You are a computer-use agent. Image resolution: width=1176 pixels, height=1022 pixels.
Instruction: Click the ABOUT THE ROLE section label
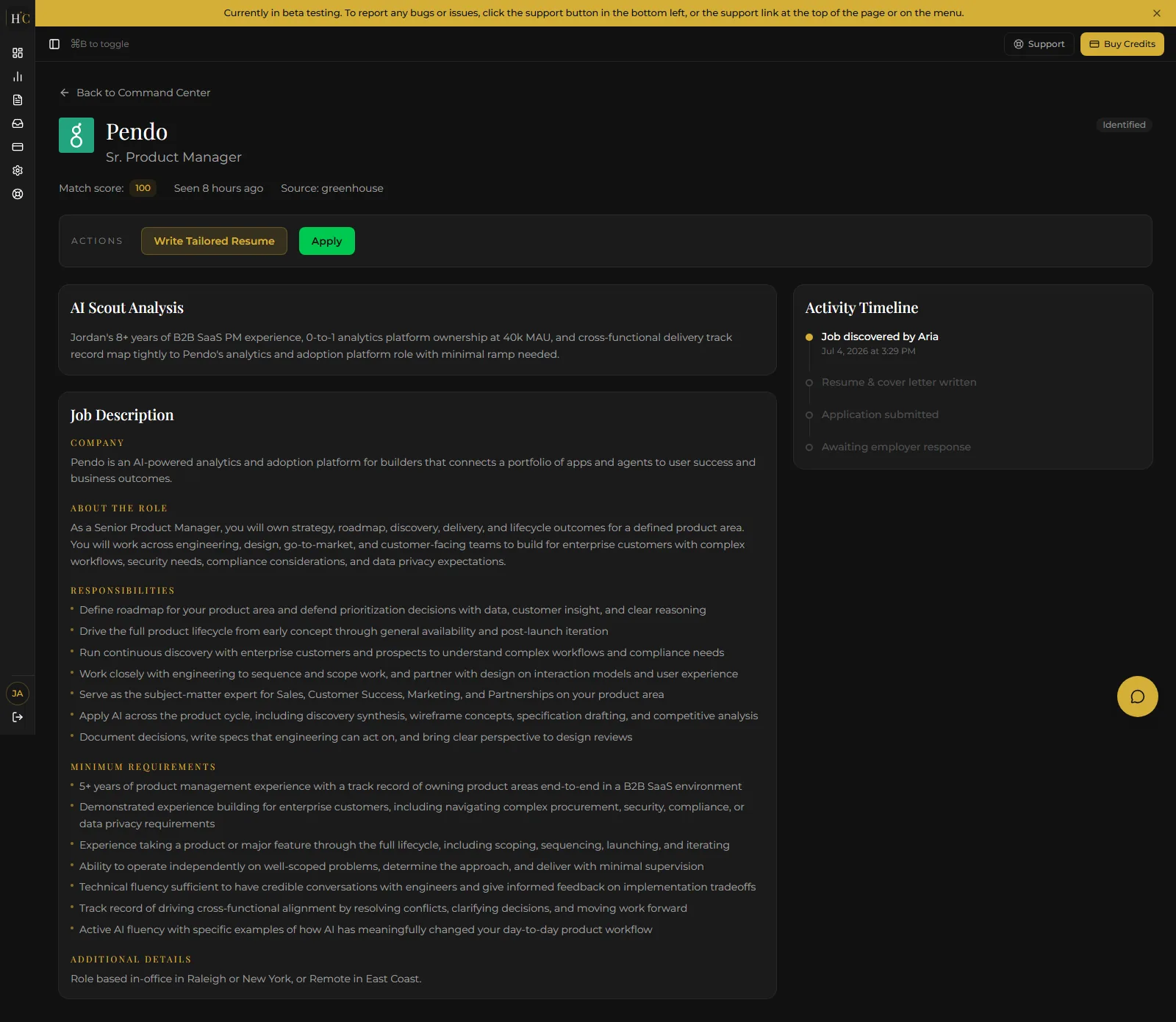(119, 508)
